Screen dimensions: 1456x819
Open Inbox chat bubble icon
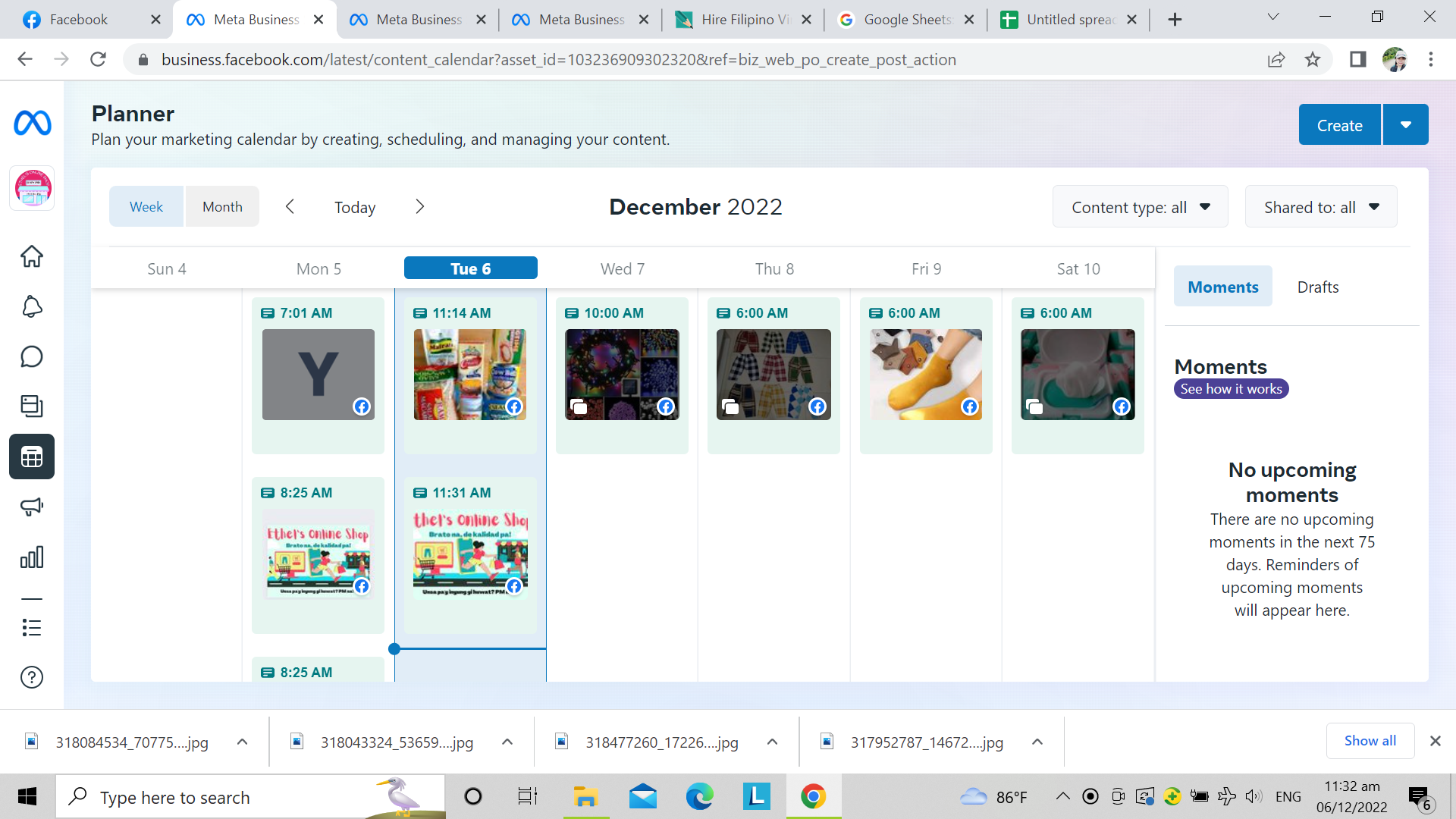(32, 356)
